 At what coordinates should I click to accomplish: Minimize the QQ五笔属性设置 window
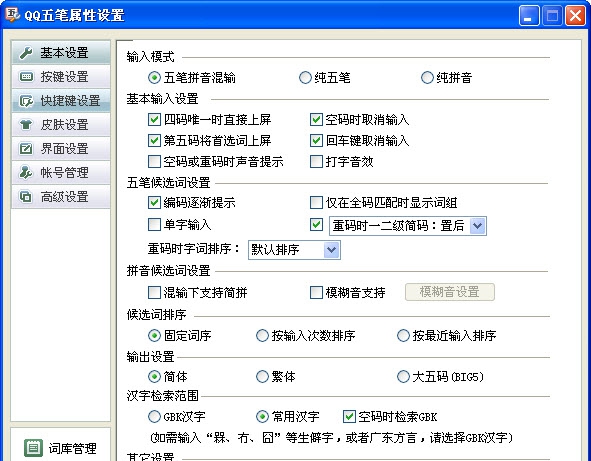tap(529, 16)
